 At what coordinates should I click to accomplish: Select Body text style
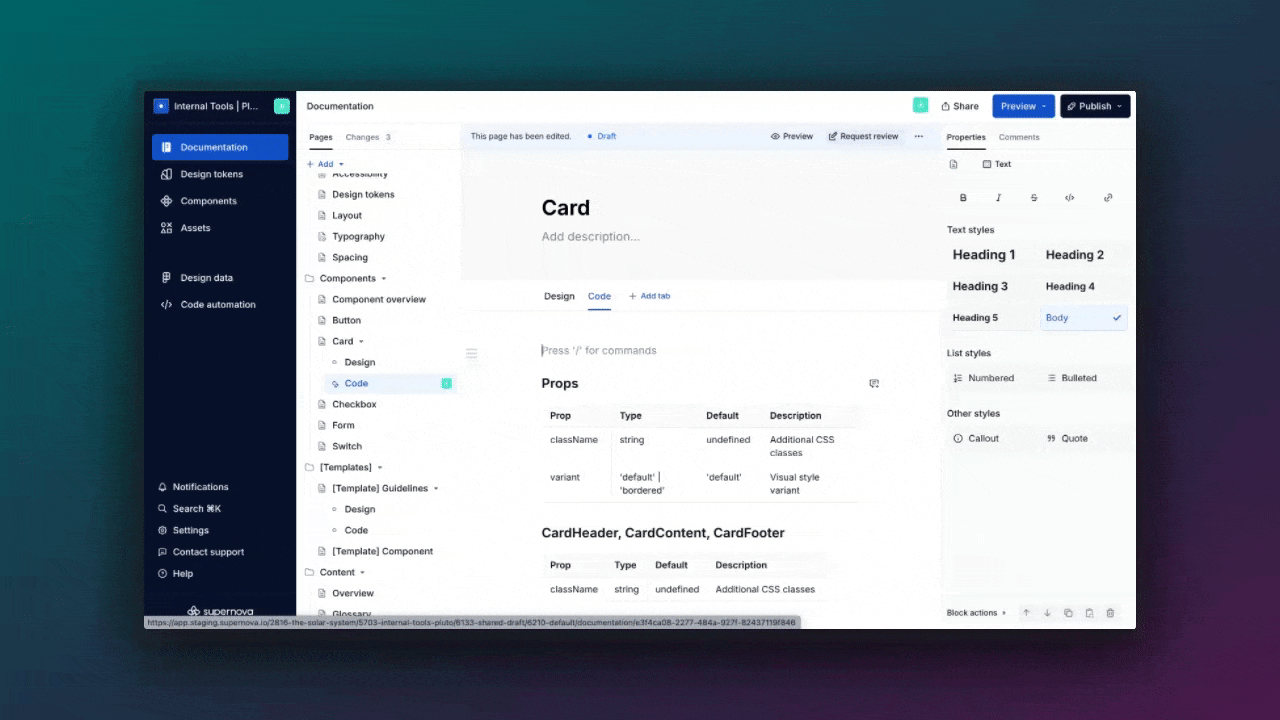coord(1083,318)
